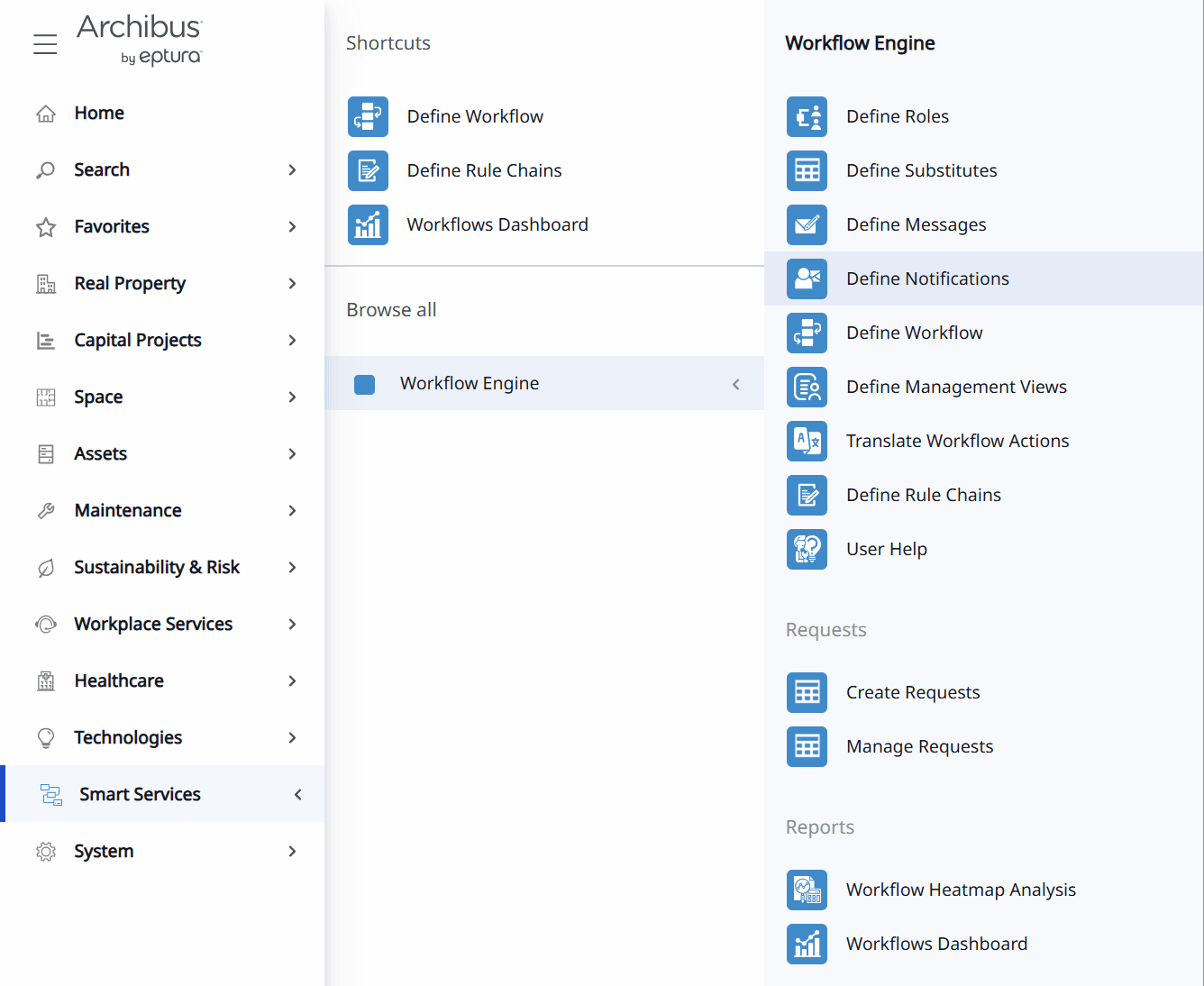The height and width of the screenshot is (986, 1204).
Task: Open Define Substitutes link
Action: [921, 170]
